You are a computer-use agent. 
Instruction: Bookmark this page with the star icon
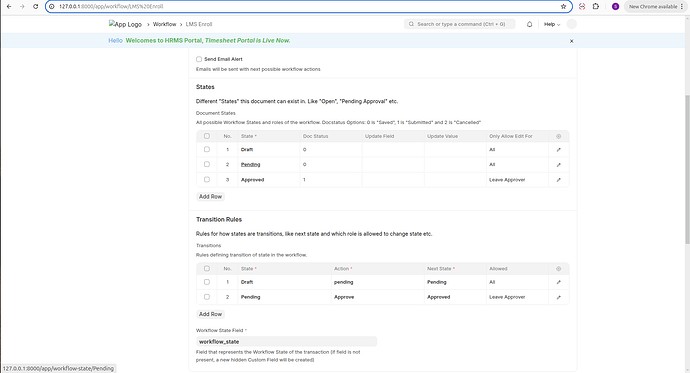[563, 7]
